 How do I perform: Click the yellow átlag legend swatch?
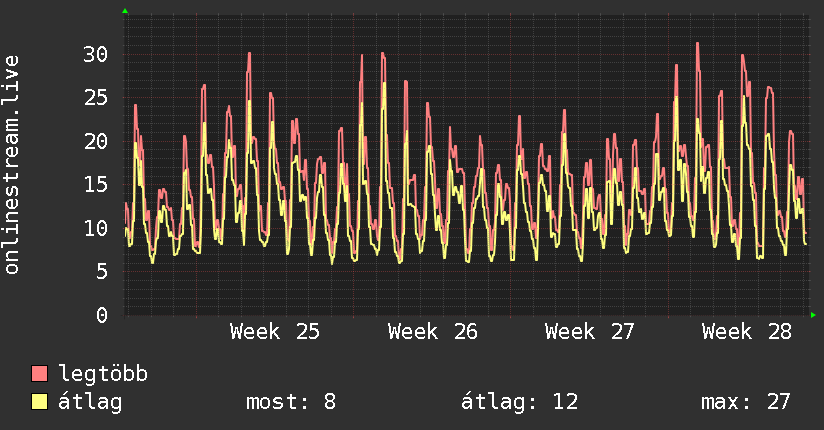click(x=39, y=402)
